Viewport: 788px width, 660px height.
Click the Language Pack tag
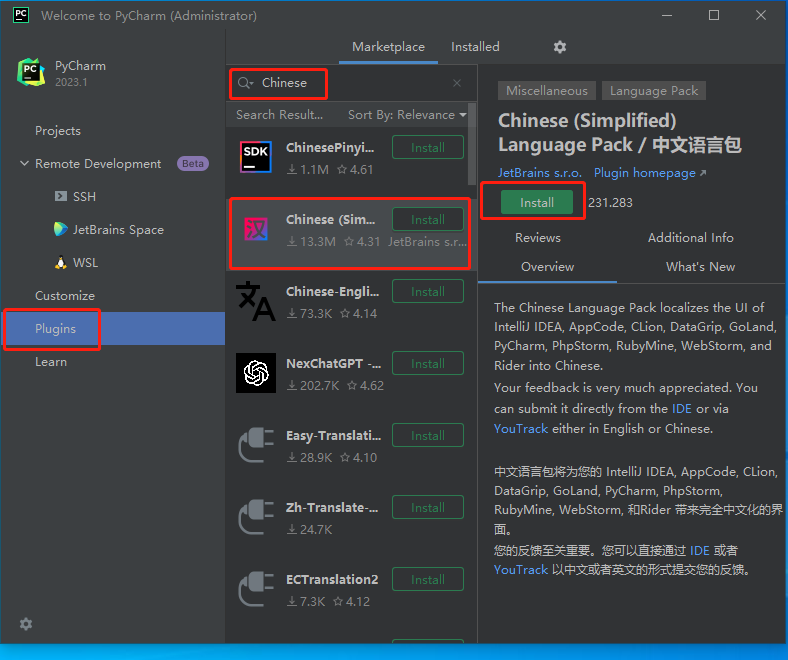[x=654, y=90]
